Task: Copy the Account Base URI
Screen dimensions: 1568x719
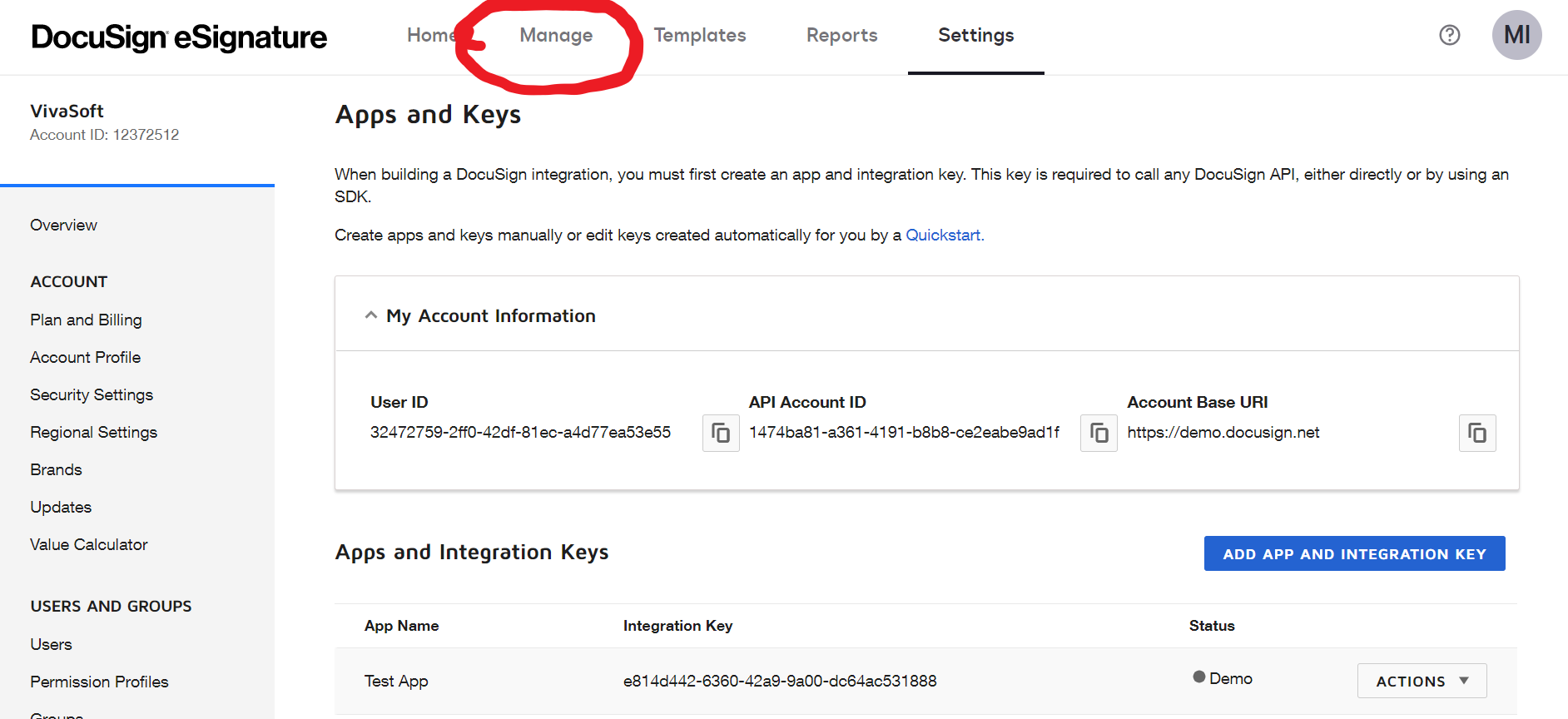Action: 1476,433
